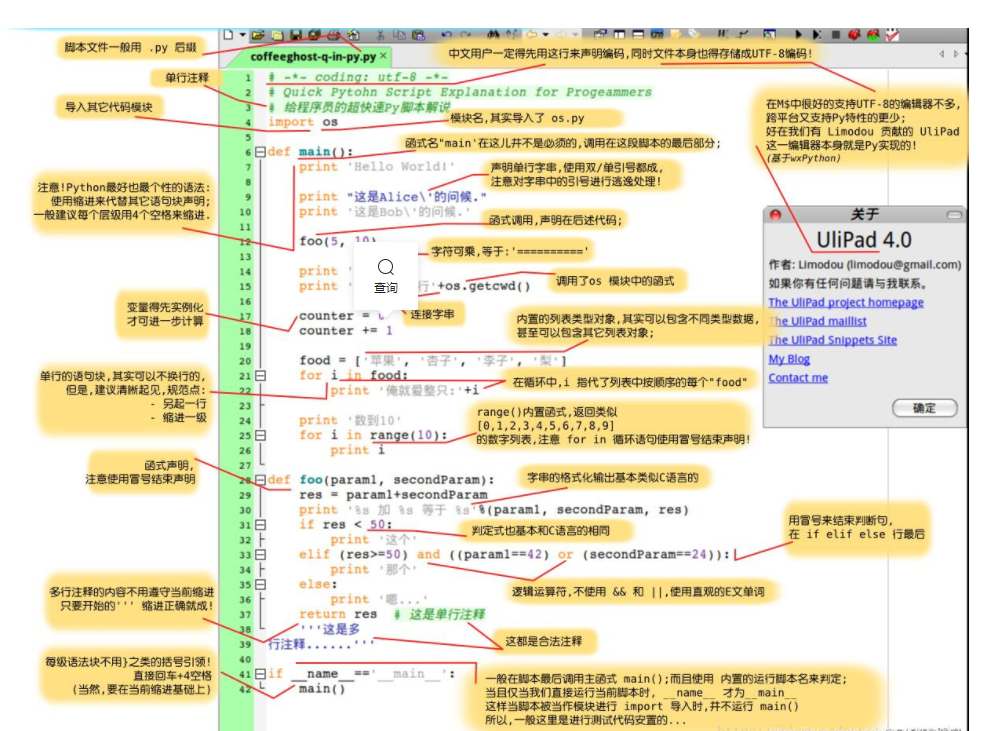The height and width of the screenshot is (731, 982).
Task: Open find with binoculars icon
Action: [494, 34]
